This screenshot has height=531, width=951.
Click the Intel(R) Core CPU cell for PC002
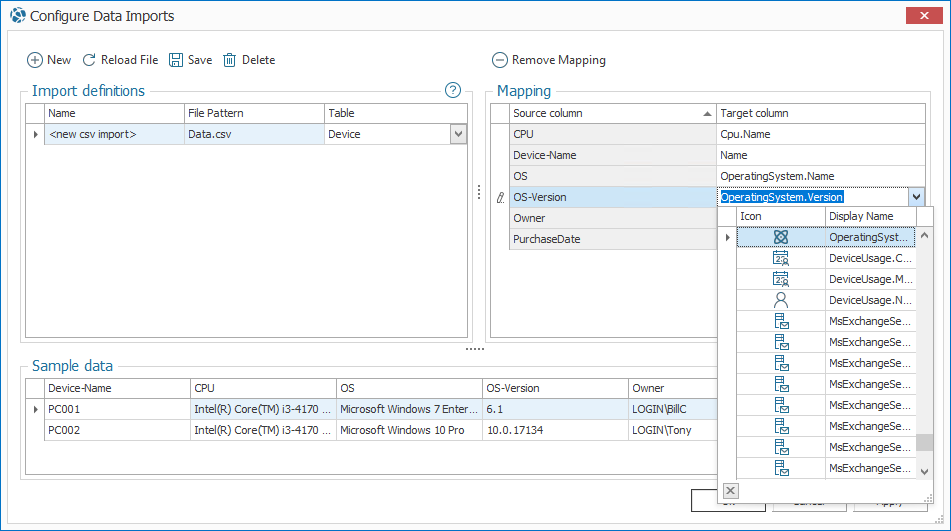coord(263,430)
